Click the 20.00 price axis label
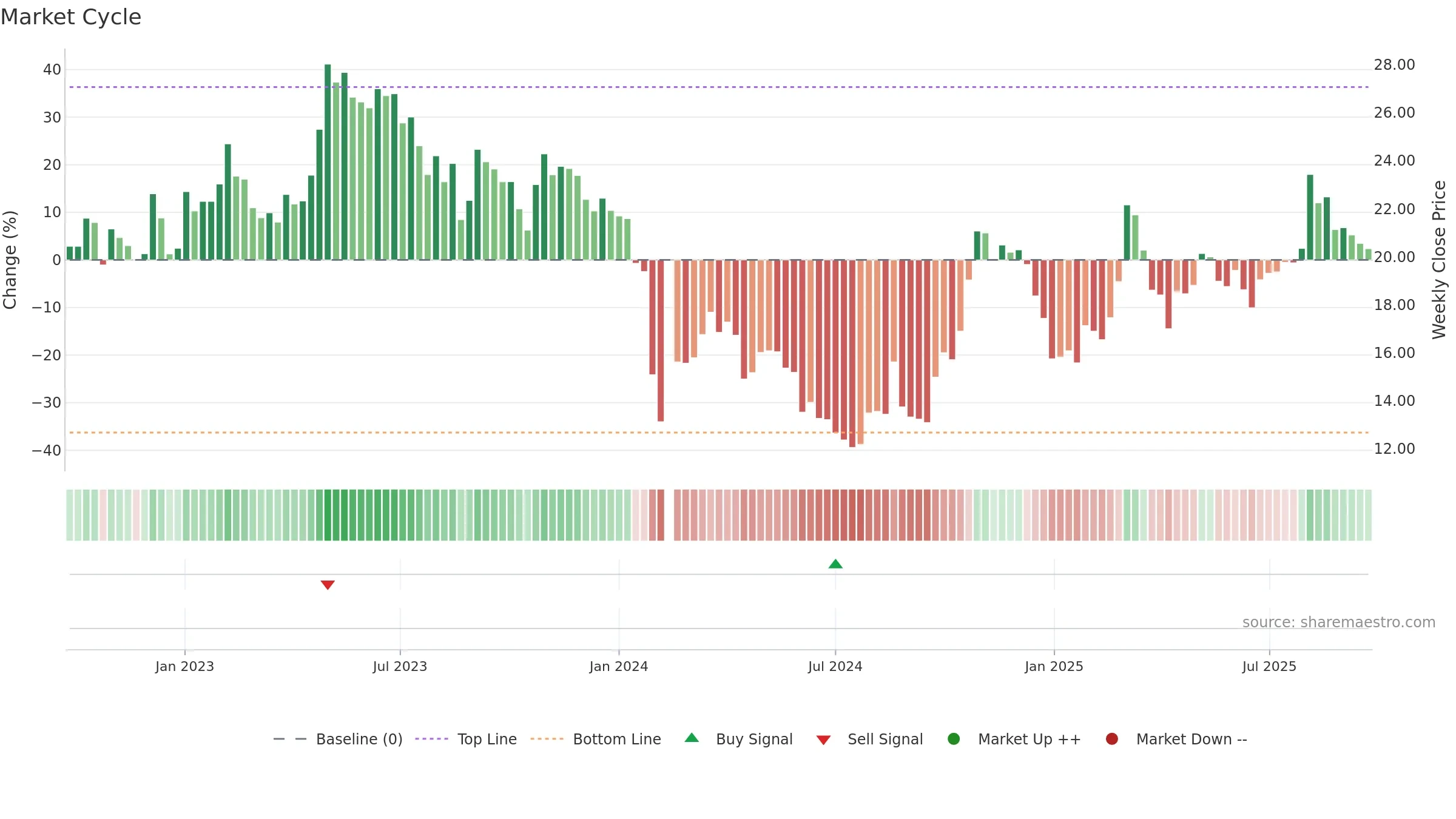The image size is (1456, 819). point(1394,257)
